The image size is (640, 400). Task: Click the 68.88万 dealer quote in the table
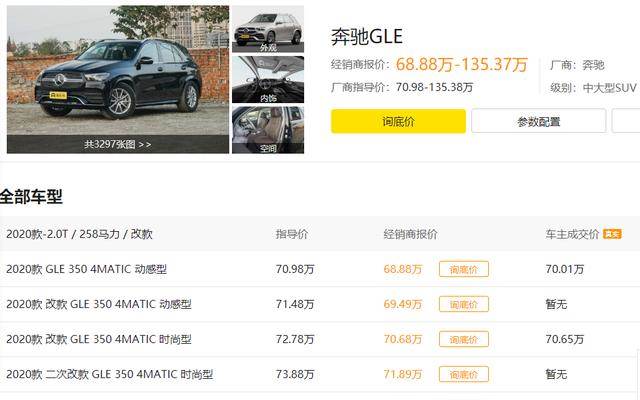pyautogui.click(x=402, y=269)
